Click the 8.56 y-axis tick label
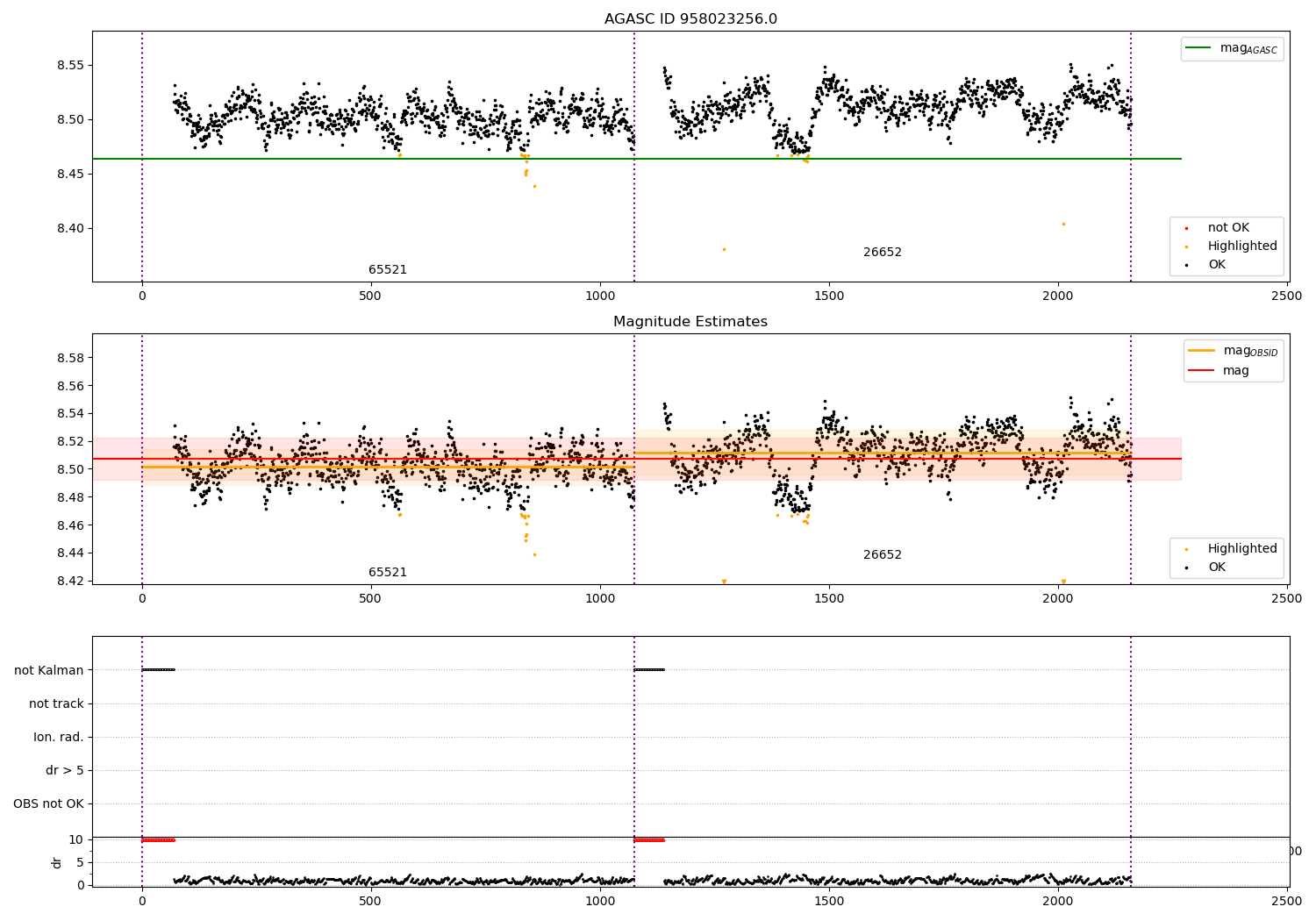 [x=71, y=387]
